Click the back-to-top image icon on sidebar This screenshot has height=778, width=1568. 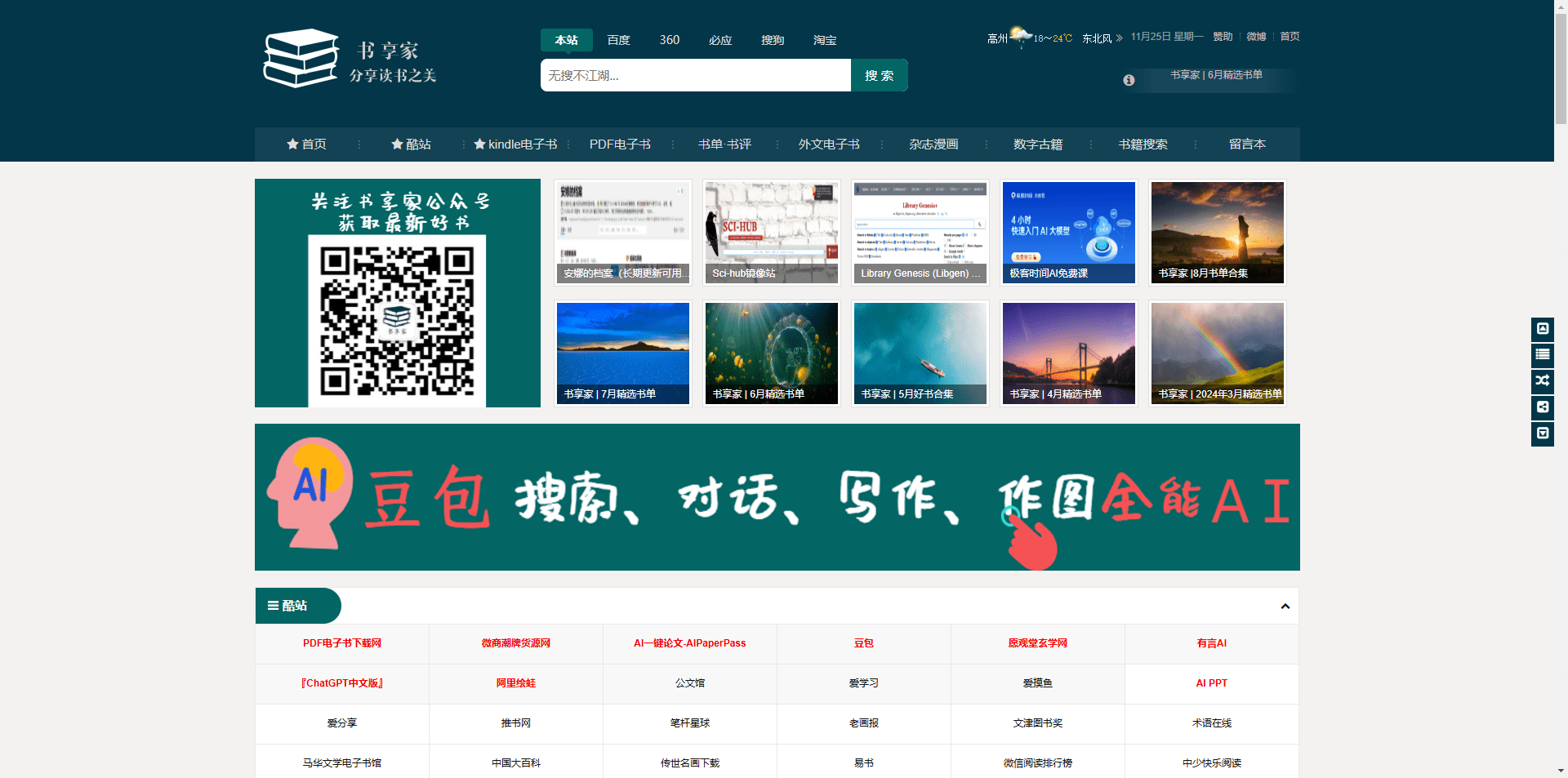(1543, 329)
